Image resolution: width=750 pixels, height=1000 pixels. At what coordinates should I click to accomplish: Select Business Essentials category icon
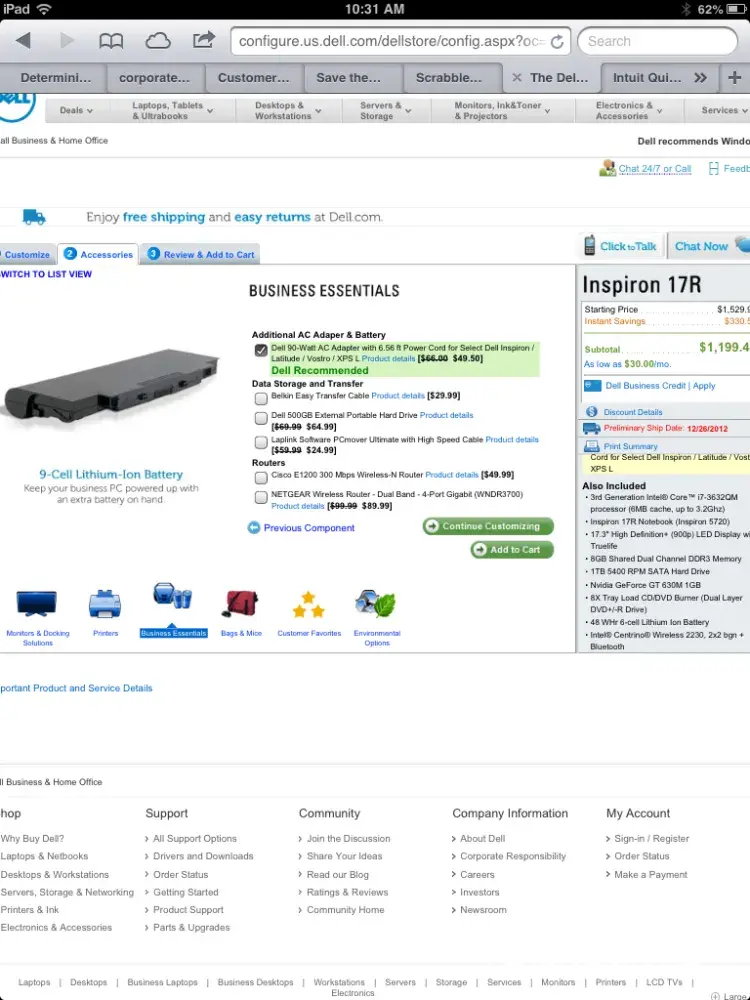(x=172, y=596)
